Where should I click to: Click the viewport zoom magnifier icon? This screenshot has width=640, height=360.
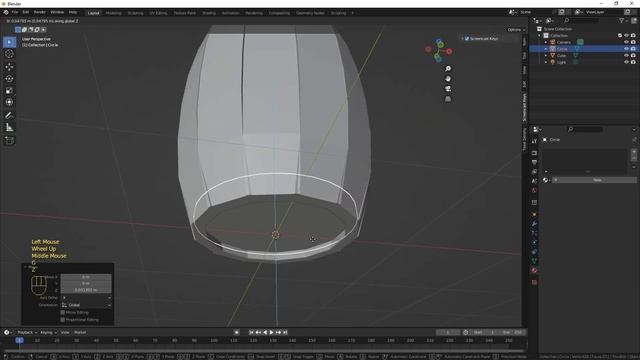point(448,69)
